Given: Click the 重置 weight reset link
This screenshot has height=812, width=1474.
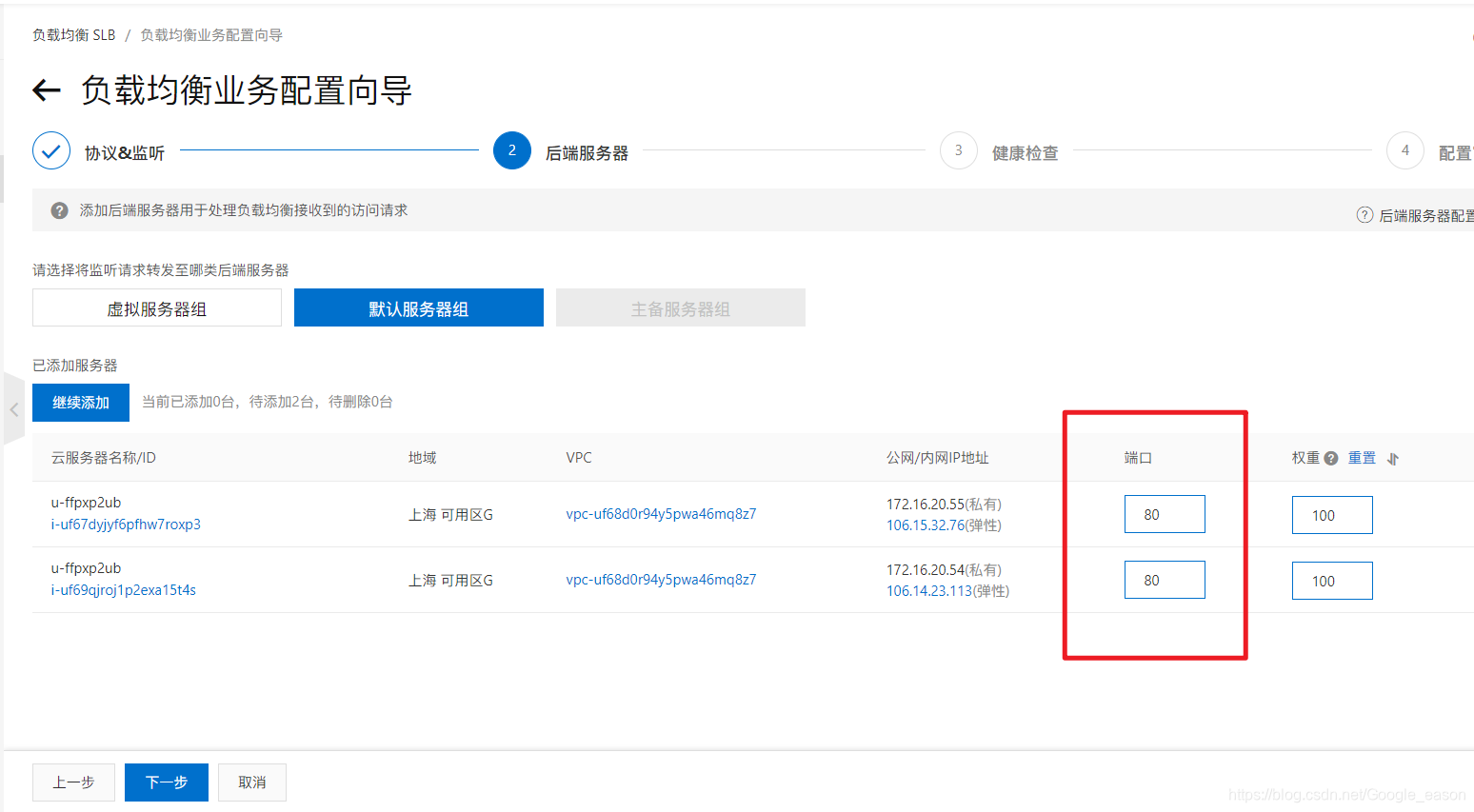Looking at the screenshot, I should click(x=1361, y=458).
